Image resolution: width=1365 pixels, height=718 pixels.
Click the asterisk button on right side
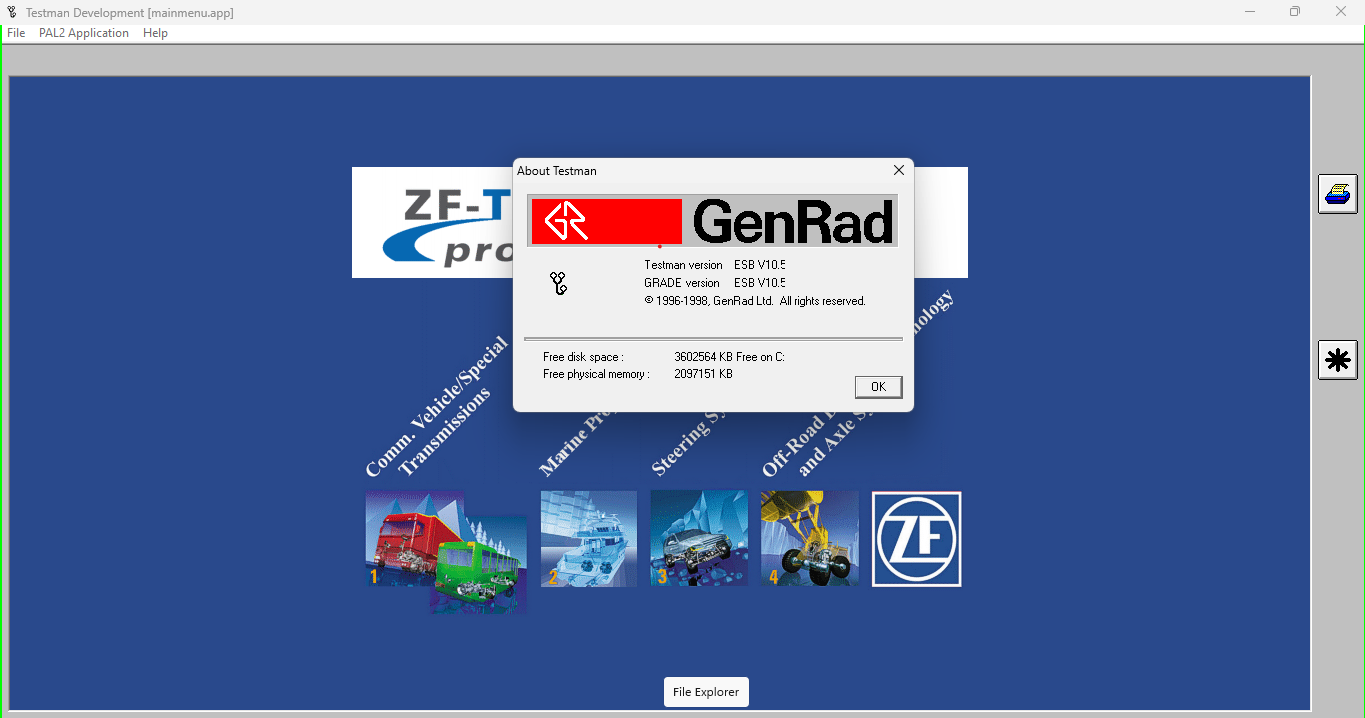[x=1338, y=359]
